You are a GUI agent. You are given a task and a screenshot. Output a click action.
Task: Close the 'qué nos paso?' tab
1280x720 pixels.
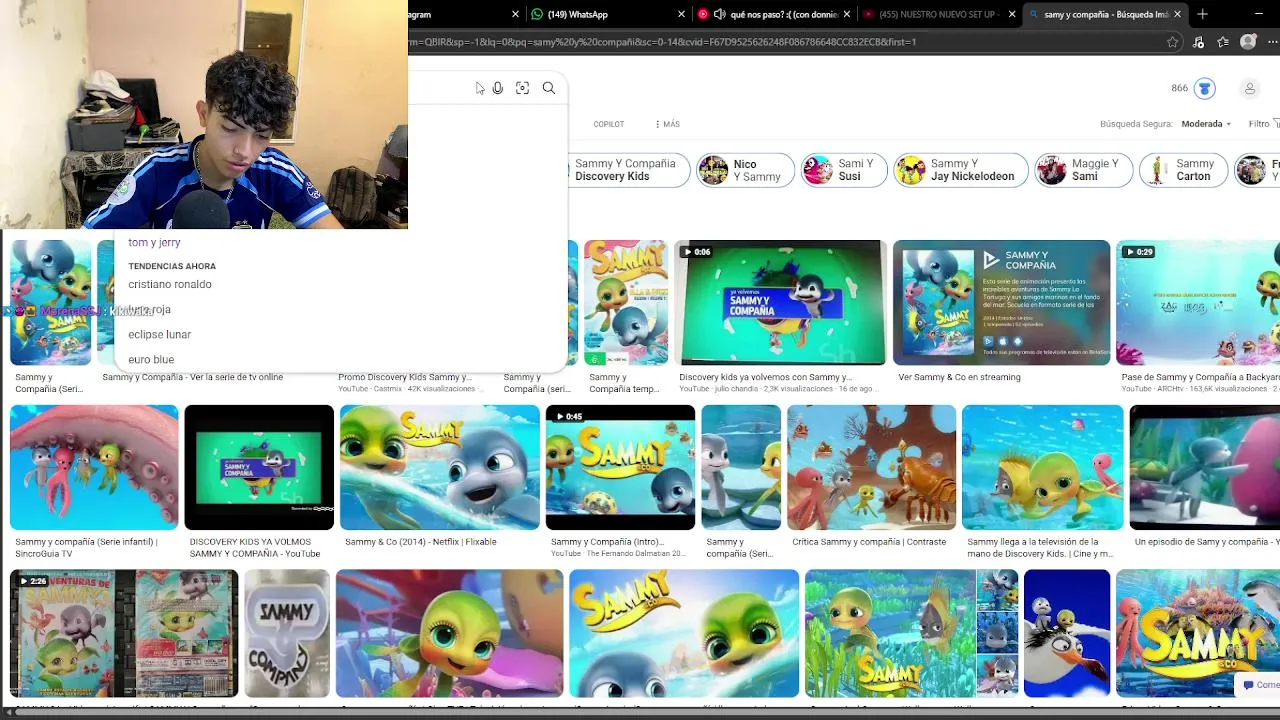coord(848,14)
